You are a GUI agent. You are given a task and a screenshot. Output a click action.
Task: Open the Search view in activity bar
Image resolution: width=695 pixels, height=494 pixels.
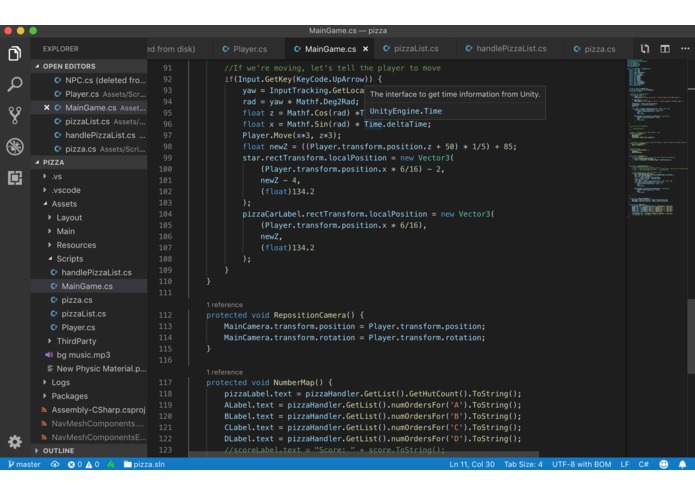[15, 84]
